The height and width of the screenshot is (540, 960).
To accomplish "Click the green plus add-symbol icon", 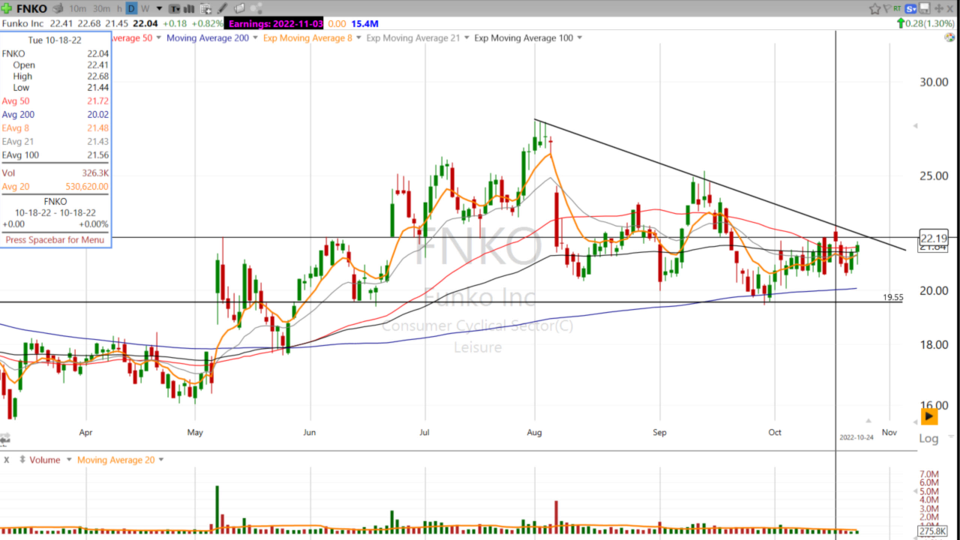I will click(7, 9).
